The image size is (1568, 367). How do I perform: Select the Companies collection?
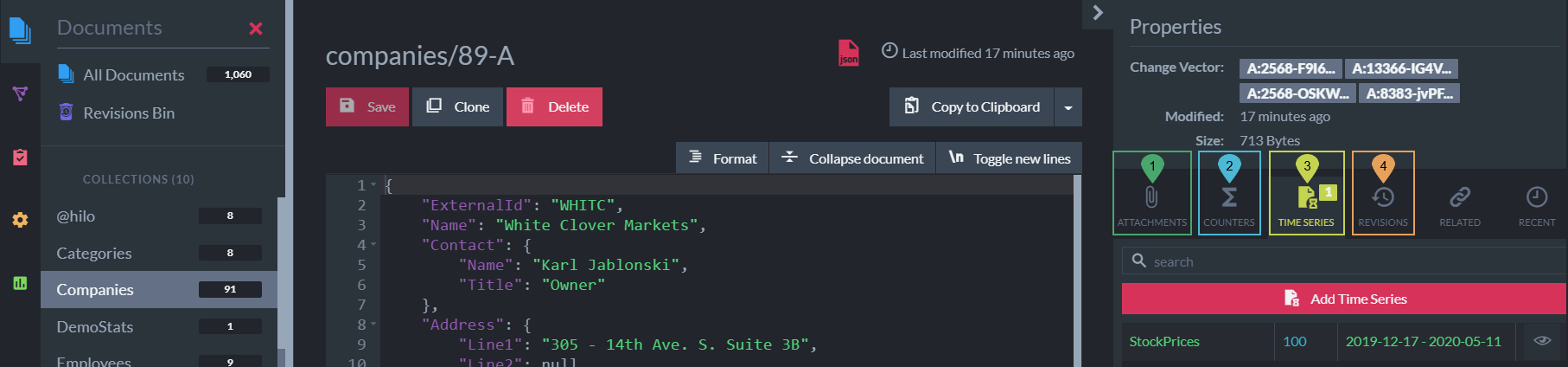point(159,290)
